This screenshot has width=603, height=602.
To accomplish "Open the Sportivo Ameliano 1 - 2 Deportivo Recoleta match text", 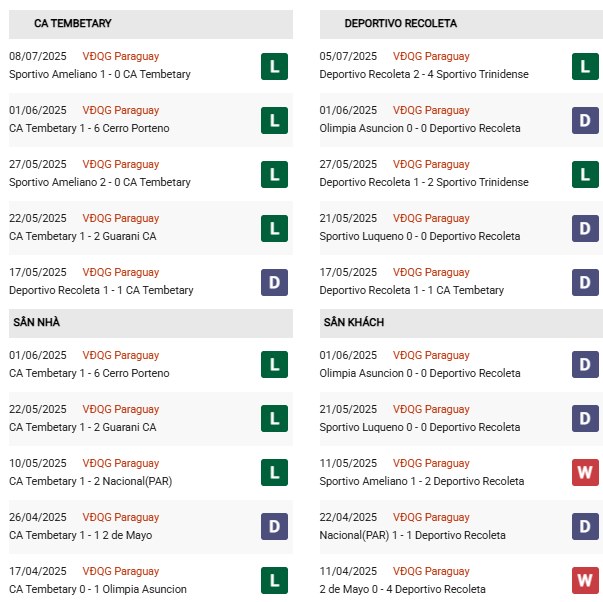I will tap(421, 482).
